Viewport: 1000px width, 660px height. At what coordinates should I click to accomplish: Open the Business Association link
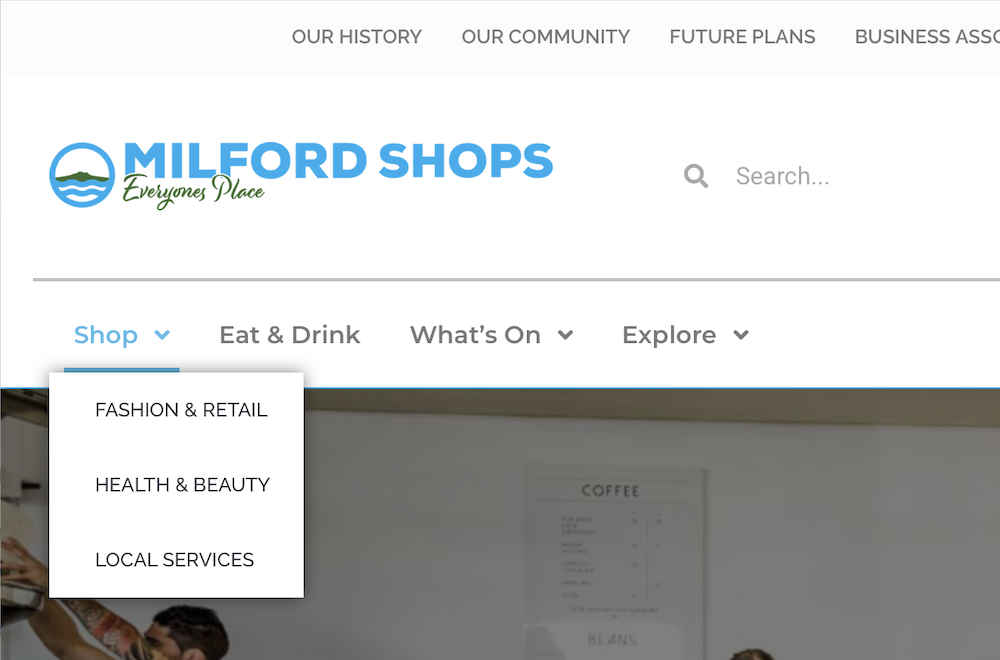pyautogui.click(x=927, y=37)
